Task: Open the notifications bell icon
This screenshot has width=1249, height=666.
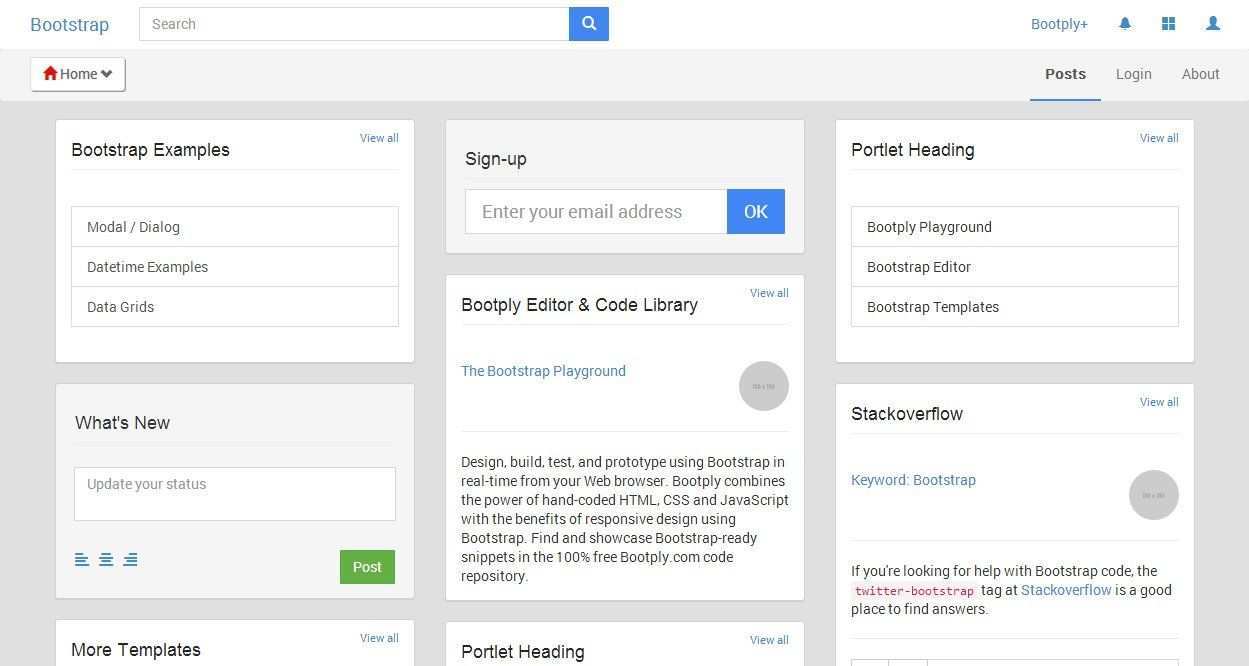Action: 1125,23
